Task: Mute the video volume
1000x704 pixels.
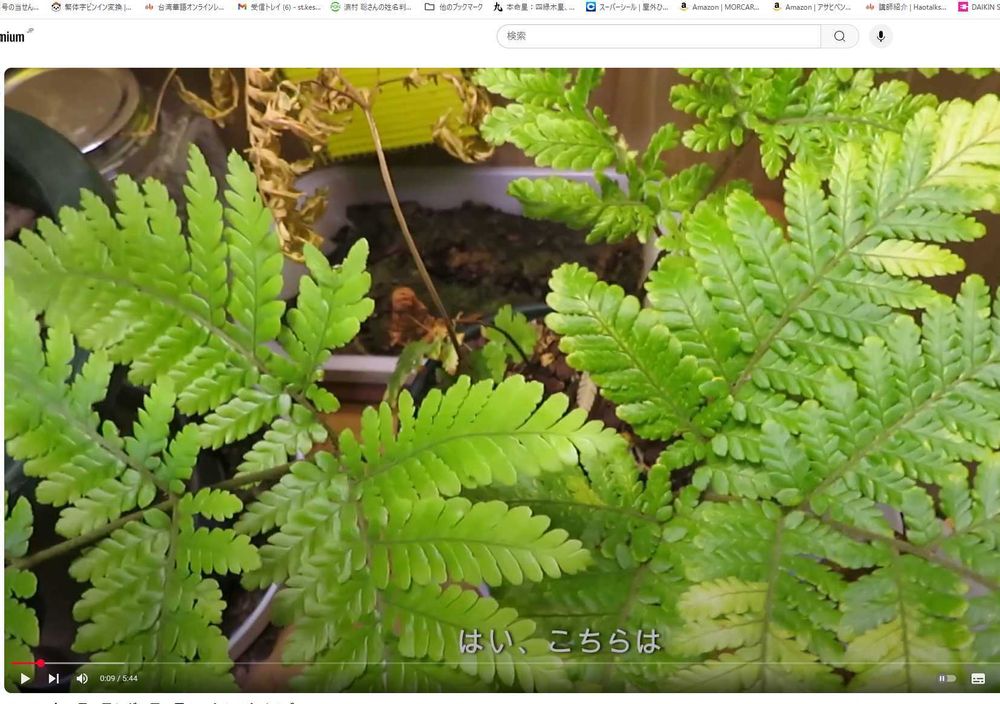Action: [x=82, y=678]
